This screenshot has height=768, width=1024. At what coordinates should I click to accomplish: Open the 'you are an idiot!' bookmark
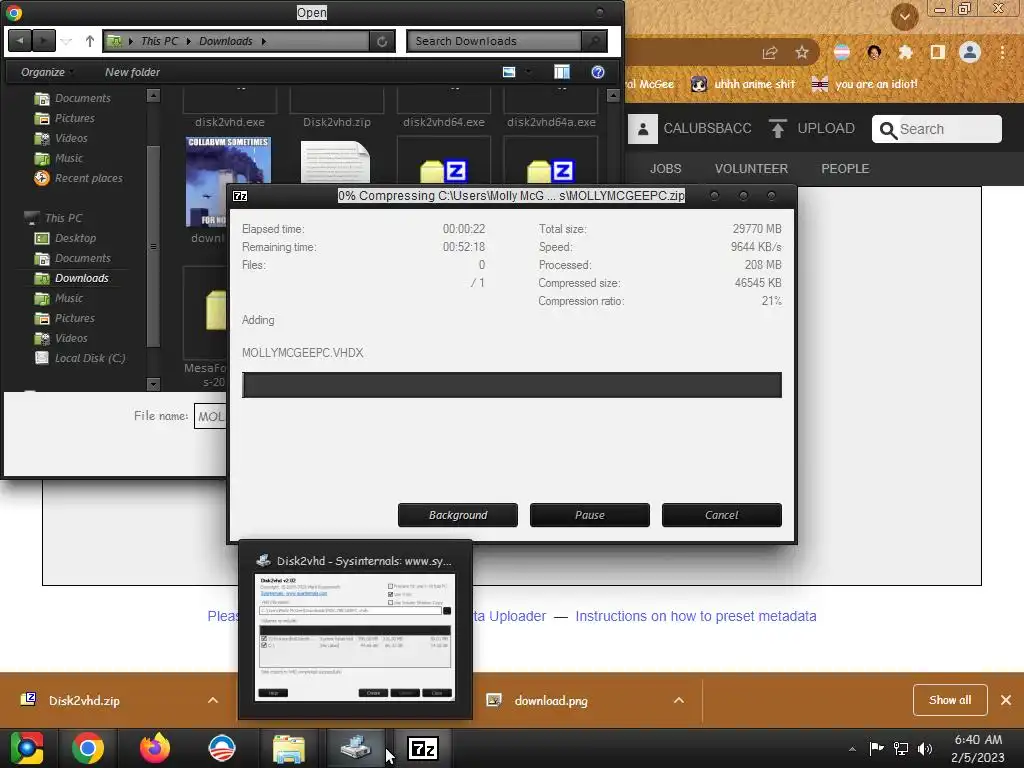[865, 84]
